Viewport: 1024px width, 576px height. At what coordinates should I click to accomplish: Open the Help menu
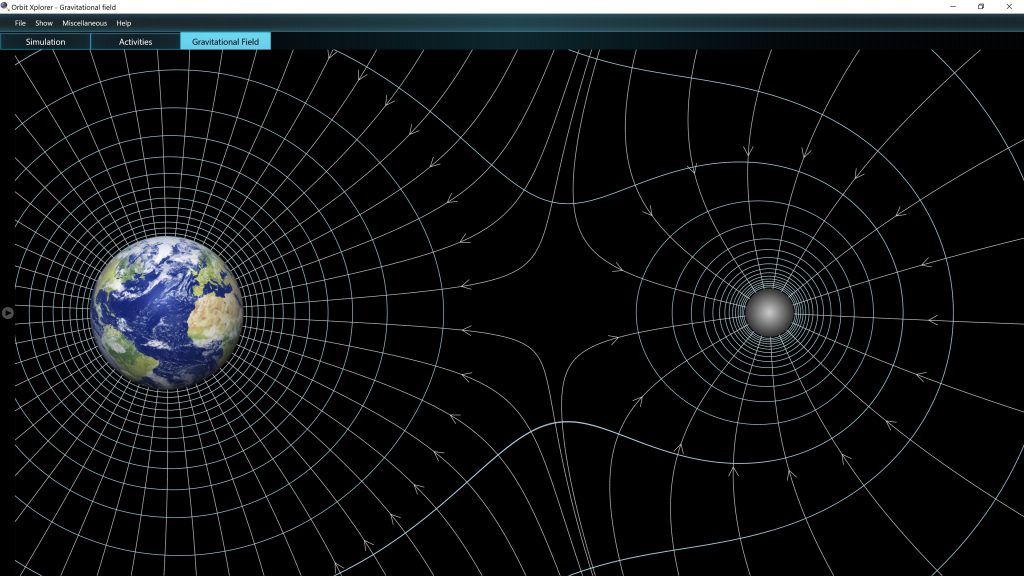[x=123, y=23]
